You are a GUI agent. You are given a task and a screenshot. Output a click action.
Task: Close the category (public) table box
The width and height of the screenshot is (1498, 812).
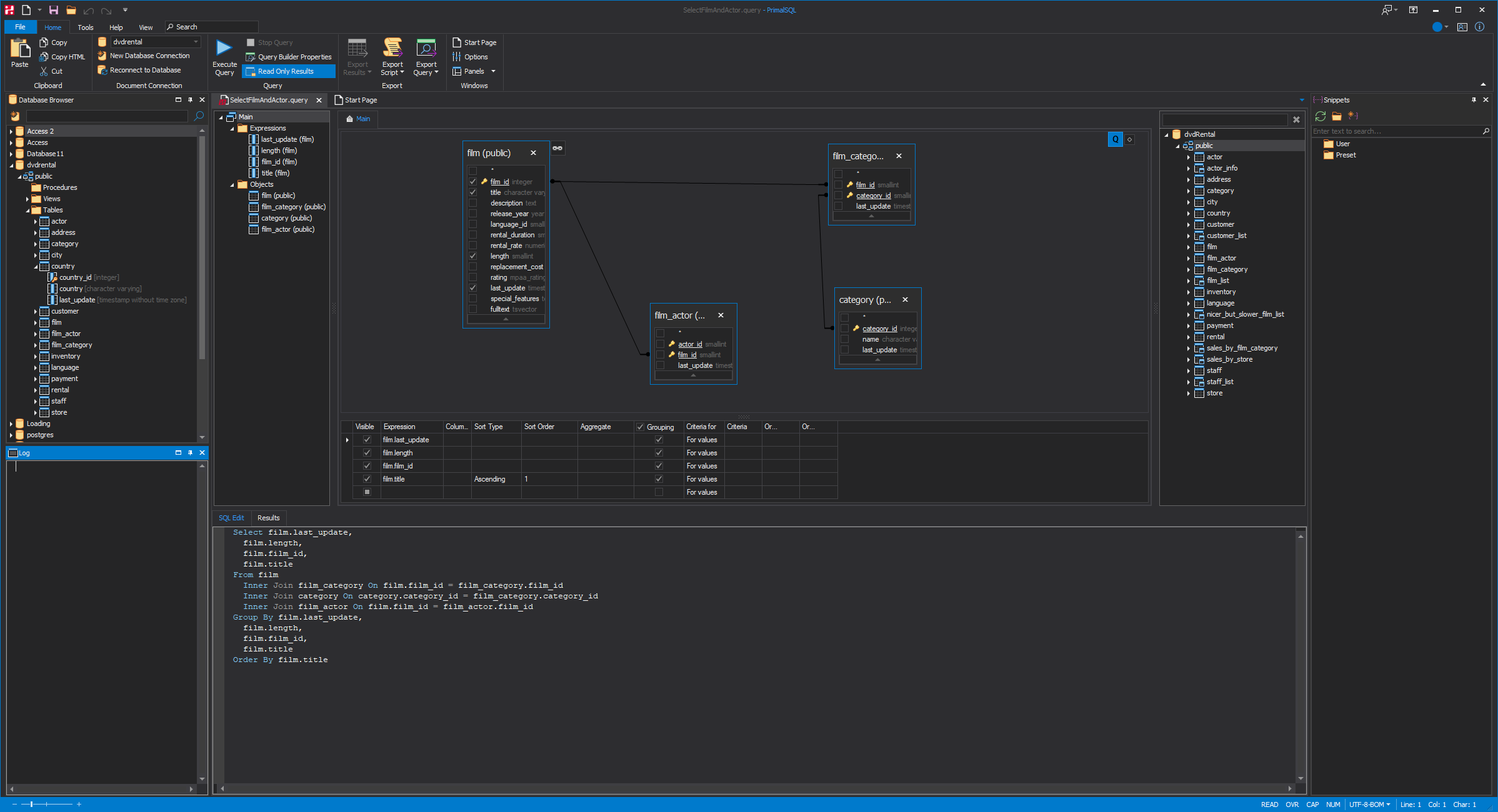click(905, 300)
